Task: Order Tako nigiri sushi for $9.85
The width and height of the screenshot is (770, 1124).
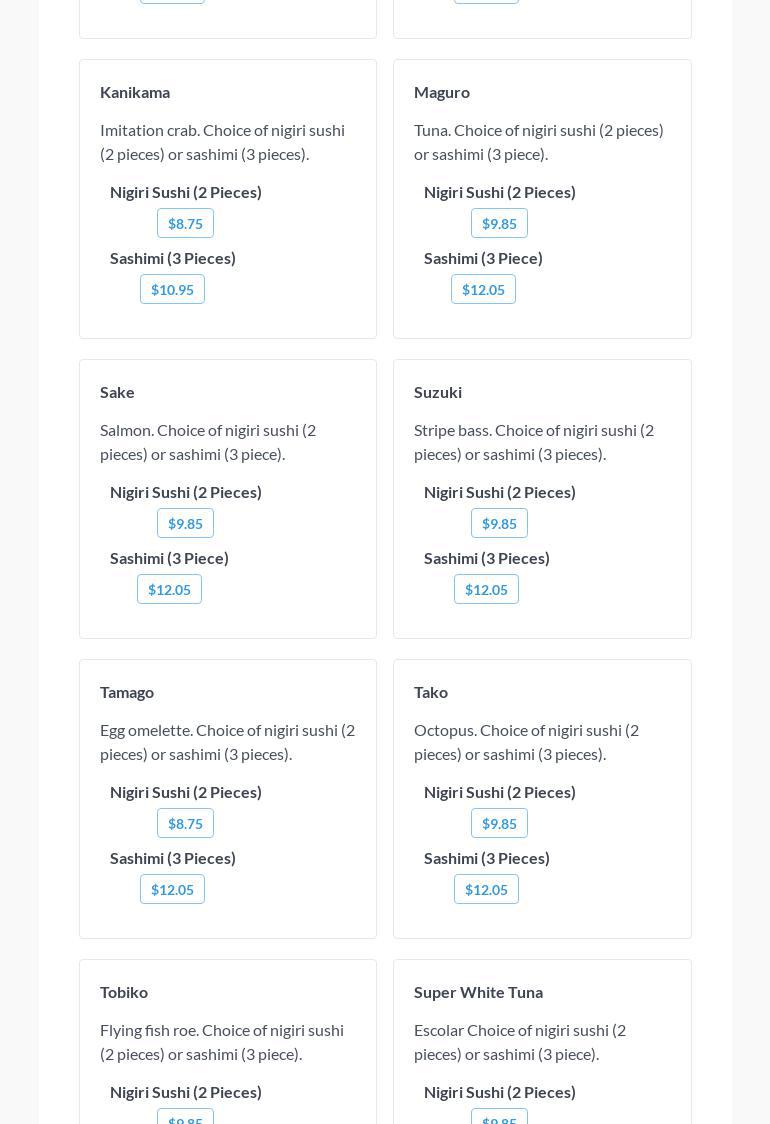Action: click(499, 823)
